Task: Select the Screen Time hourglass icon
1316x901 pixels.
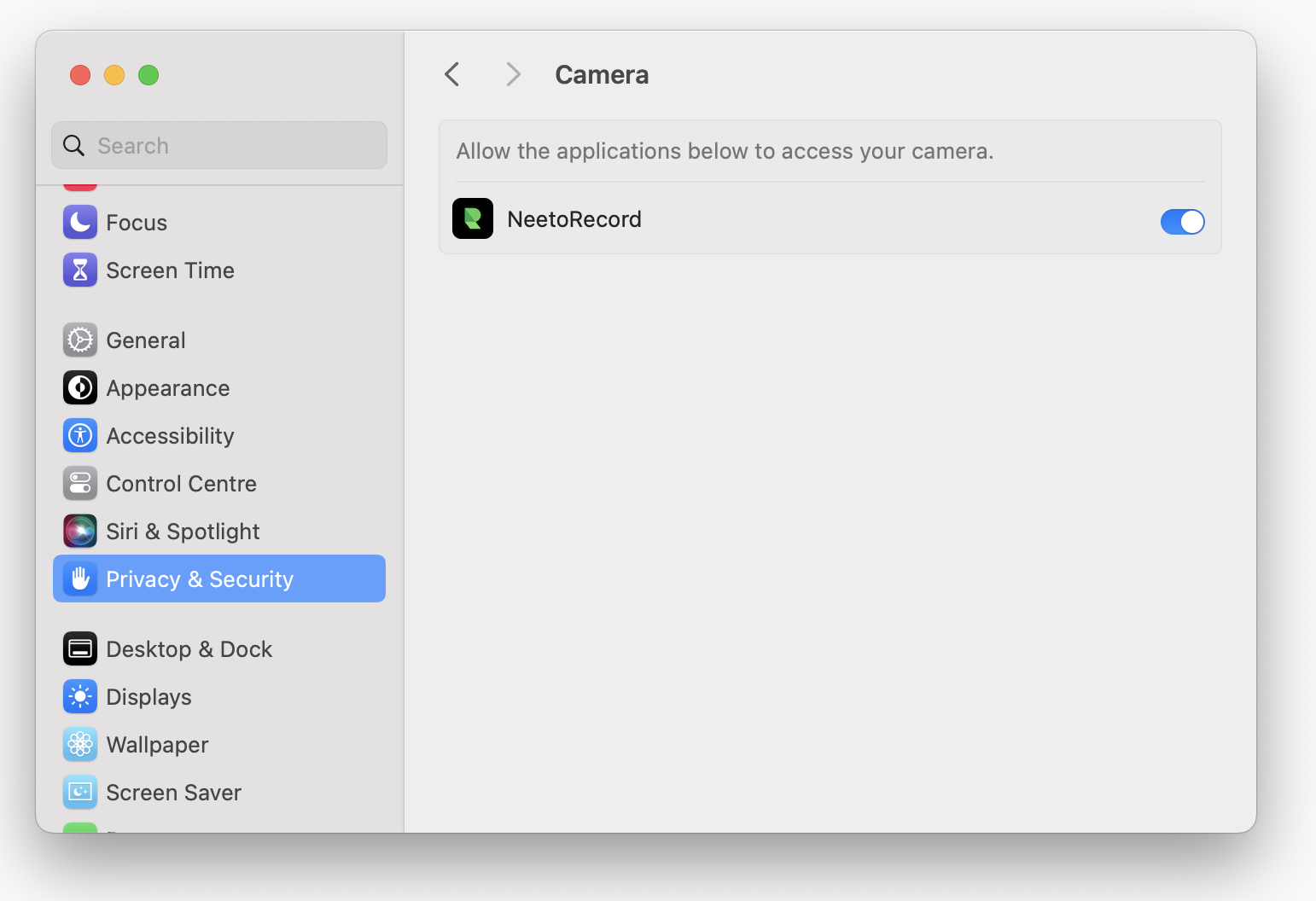Action: tap(79, 270)
